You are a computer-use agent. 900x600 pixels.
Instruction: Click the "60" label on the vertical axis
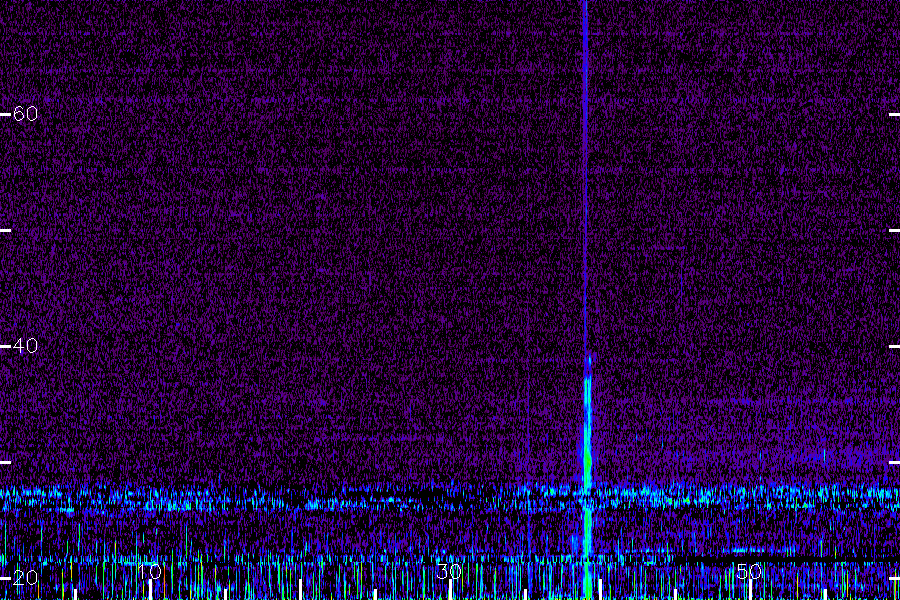(25, 114)
